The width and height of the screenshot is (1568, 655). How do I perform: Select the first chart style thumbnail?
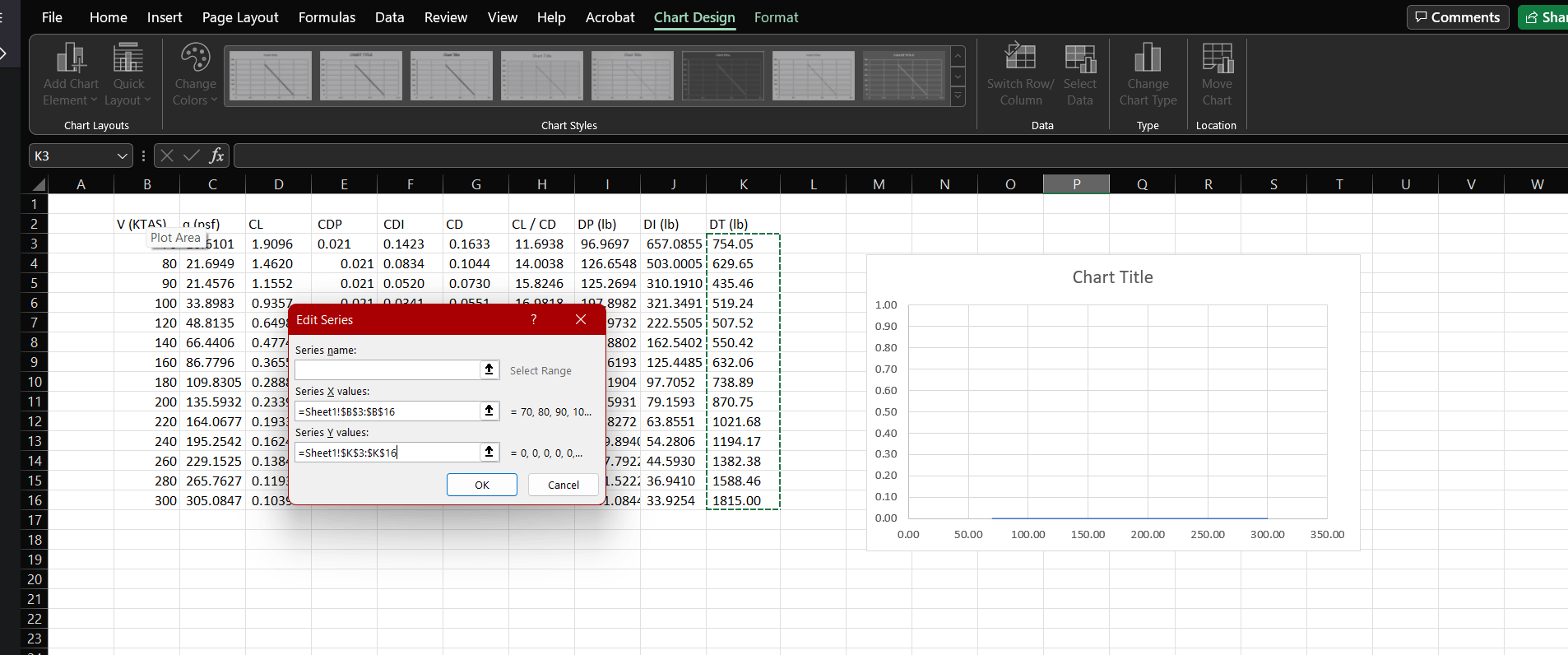tap(271, 76)
